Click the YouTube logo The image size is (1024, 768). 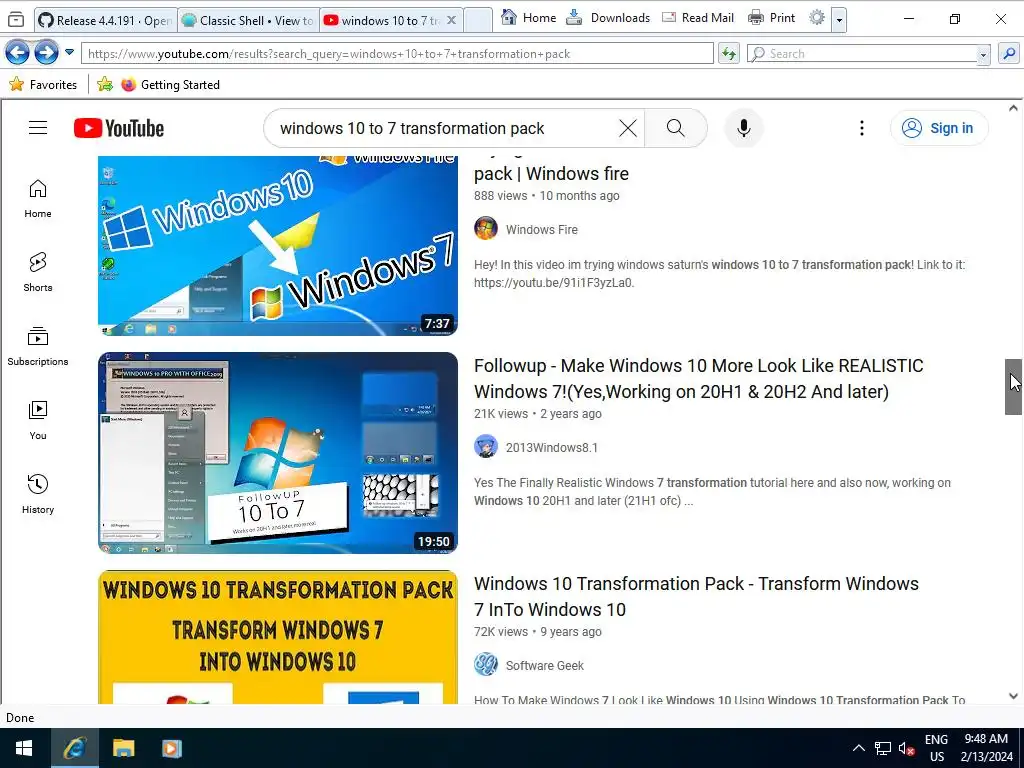[x=119, y=128]
